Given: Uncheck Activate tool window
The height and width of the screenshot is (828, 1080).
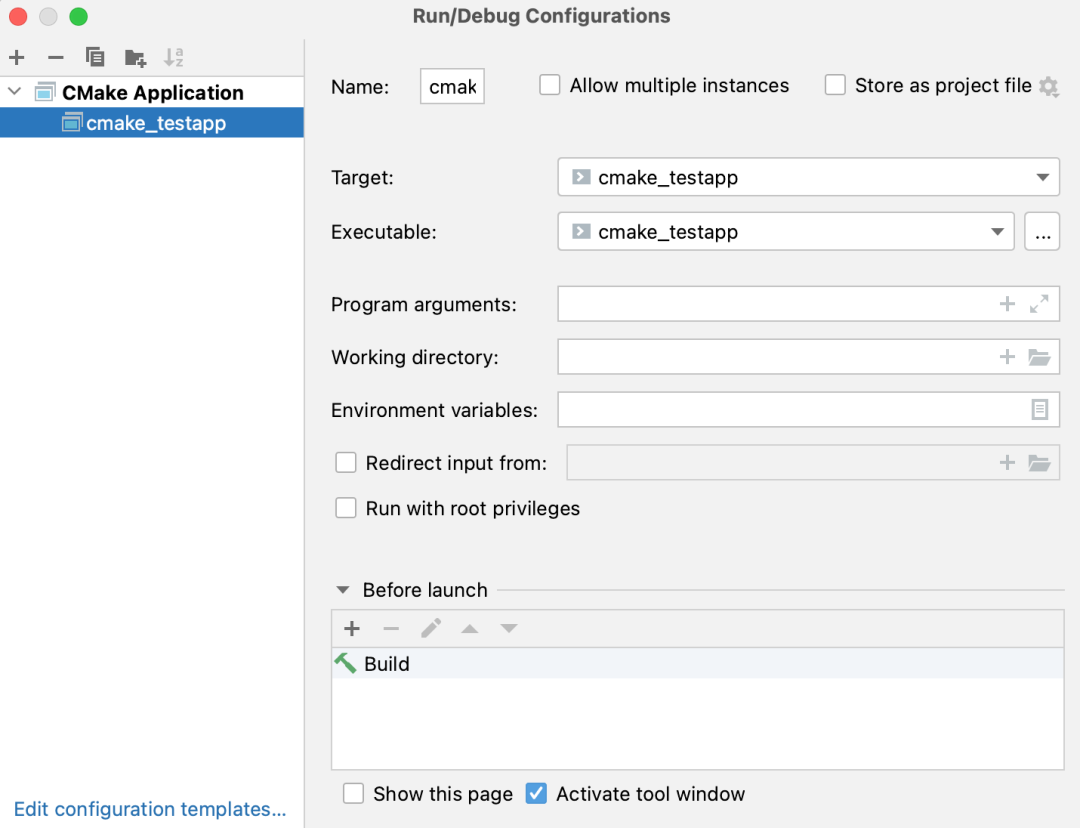Looking at the screenshot, I should (x=537, y=794).
